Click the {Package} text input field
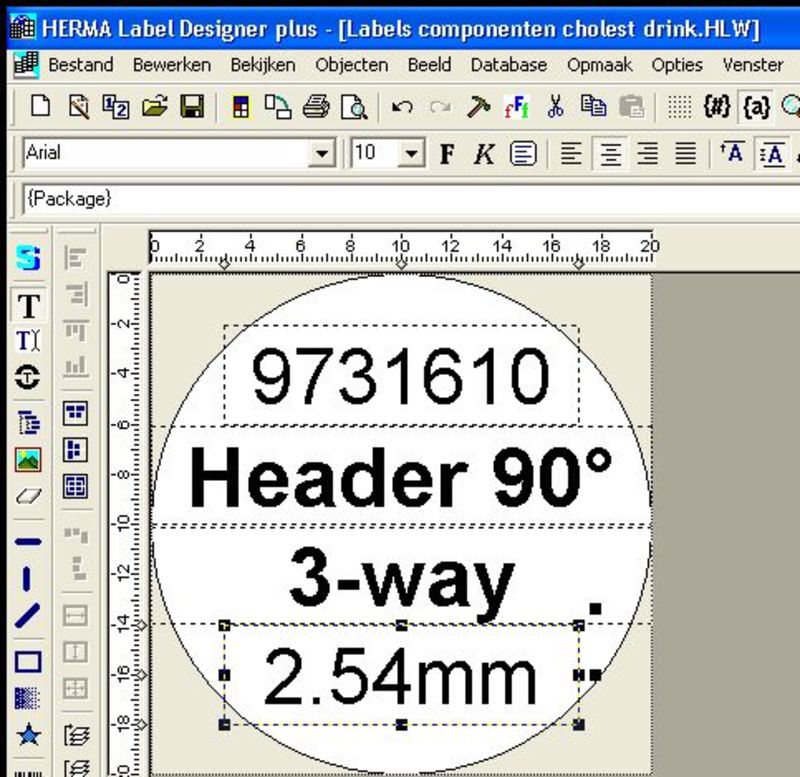Viewport: 800px width, 777px height. (400, 199)
